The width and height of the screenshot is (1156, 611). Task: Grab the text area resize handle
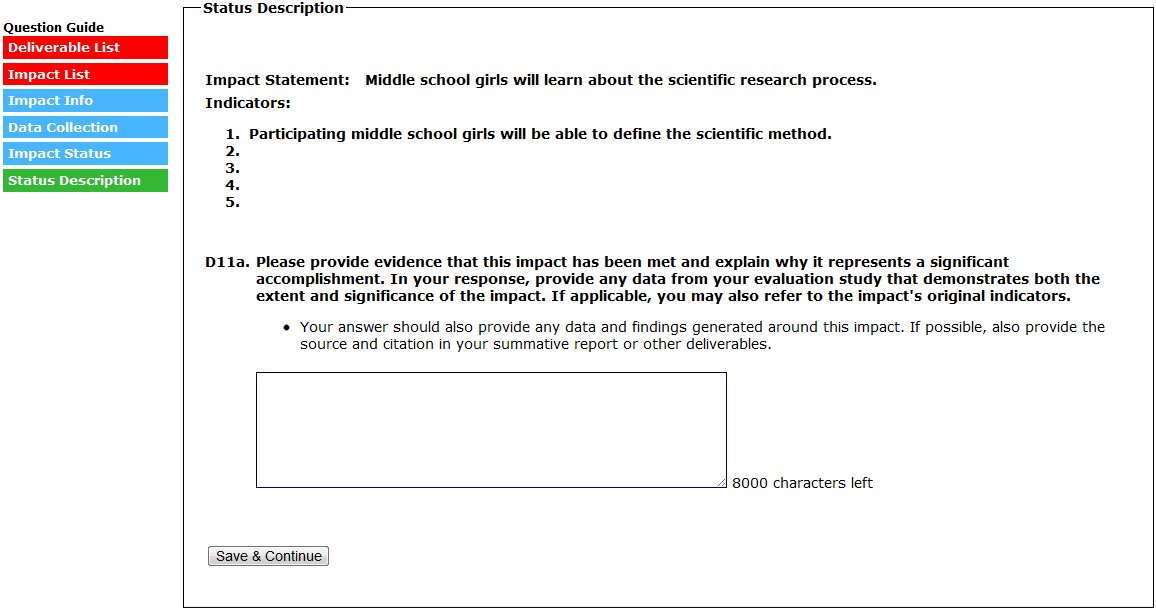point(721,483)
